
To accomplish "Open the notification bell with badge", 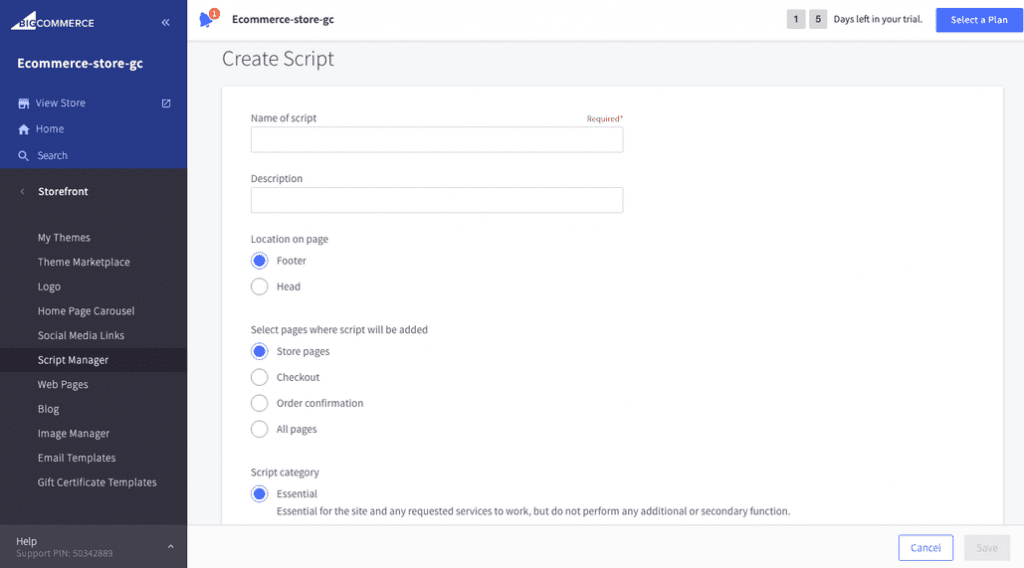I will coord(208,18).
